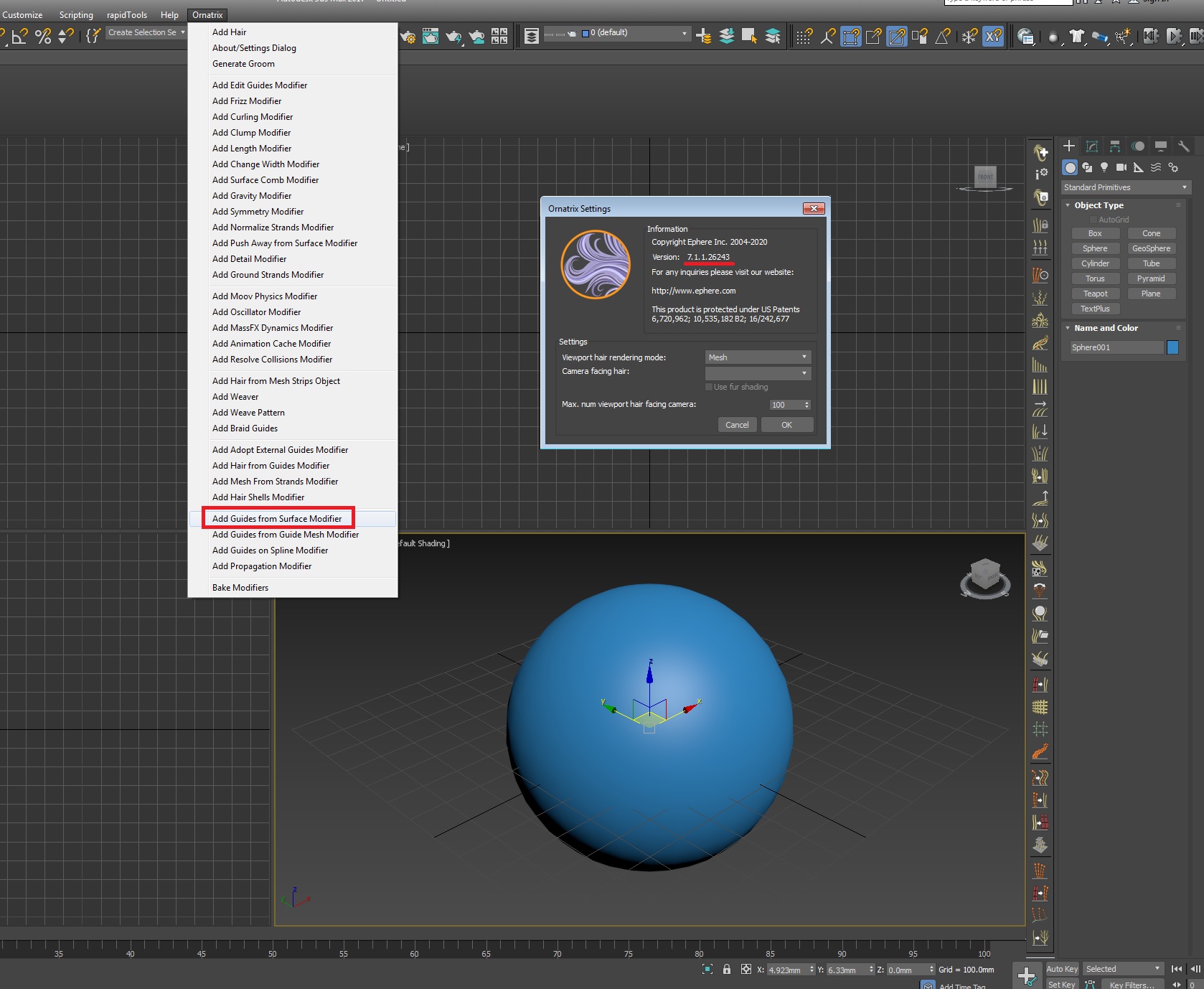Click the Cameras category icon
The width and height of the screenshot is (1204, 989).
[1121, 167]
